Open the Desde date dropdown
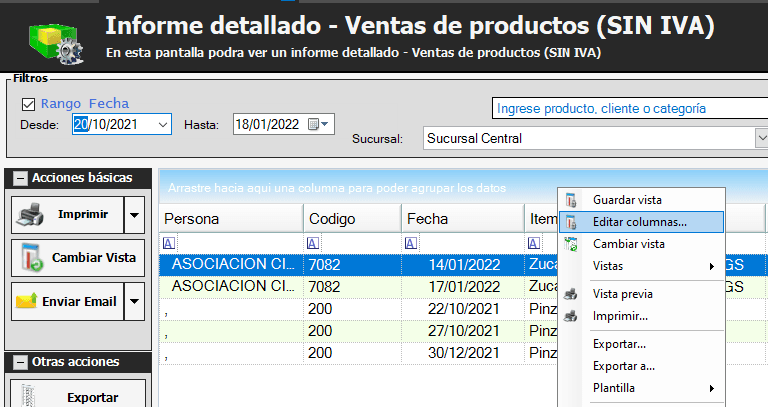This screenshot has width=768, height=407. pyautogui.click(x=163, y=124)
